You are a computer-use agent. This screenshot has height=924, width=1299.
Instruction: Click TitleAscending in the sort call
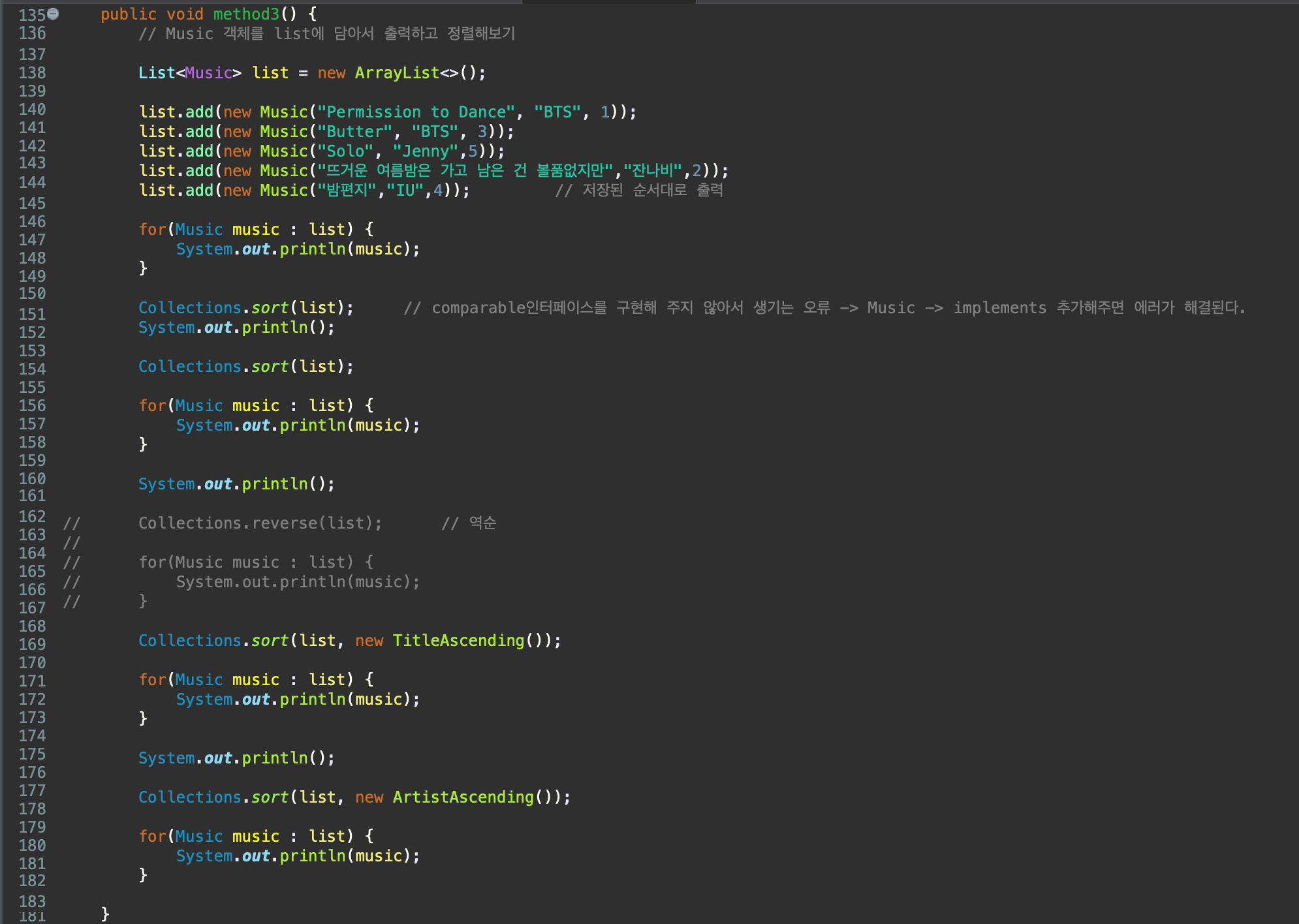[x=458, y=640]
